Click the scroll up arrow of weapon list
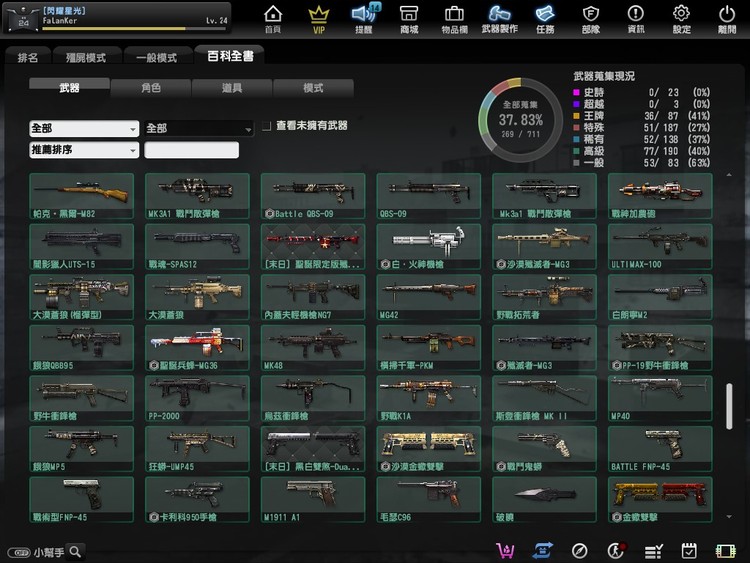750x563 pixels. (729, 175)
